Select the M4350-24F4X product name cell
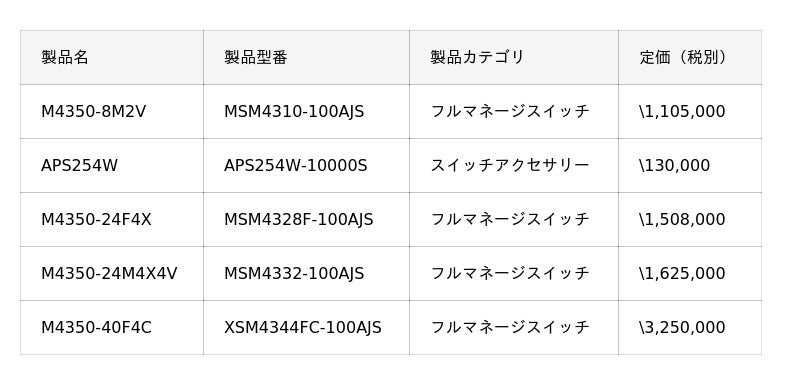The height and width of the screenshot is (385, 800). click(112, 219)
